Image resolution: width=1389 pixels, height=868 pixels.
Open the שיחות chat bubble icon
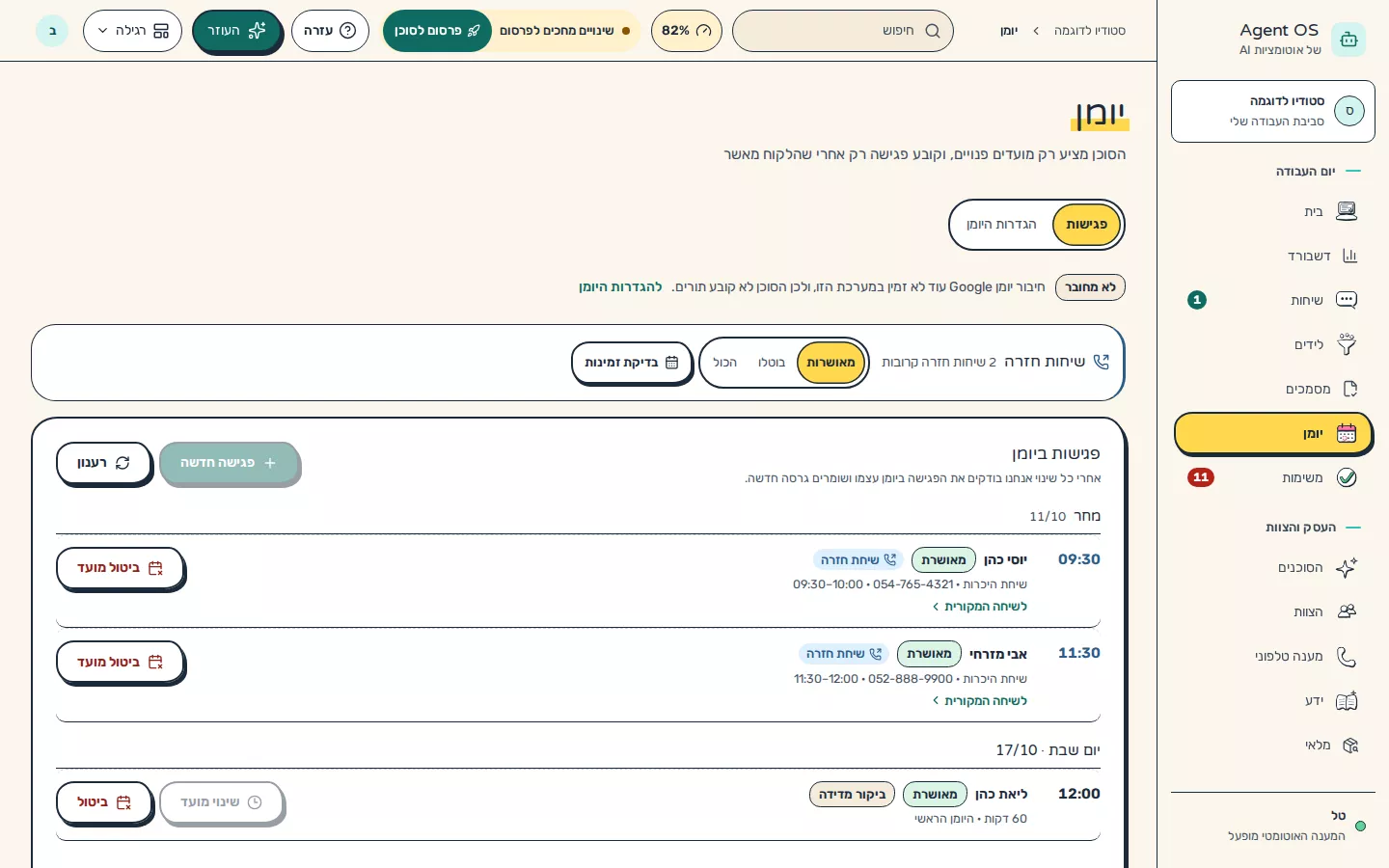tap(1347, 300)
